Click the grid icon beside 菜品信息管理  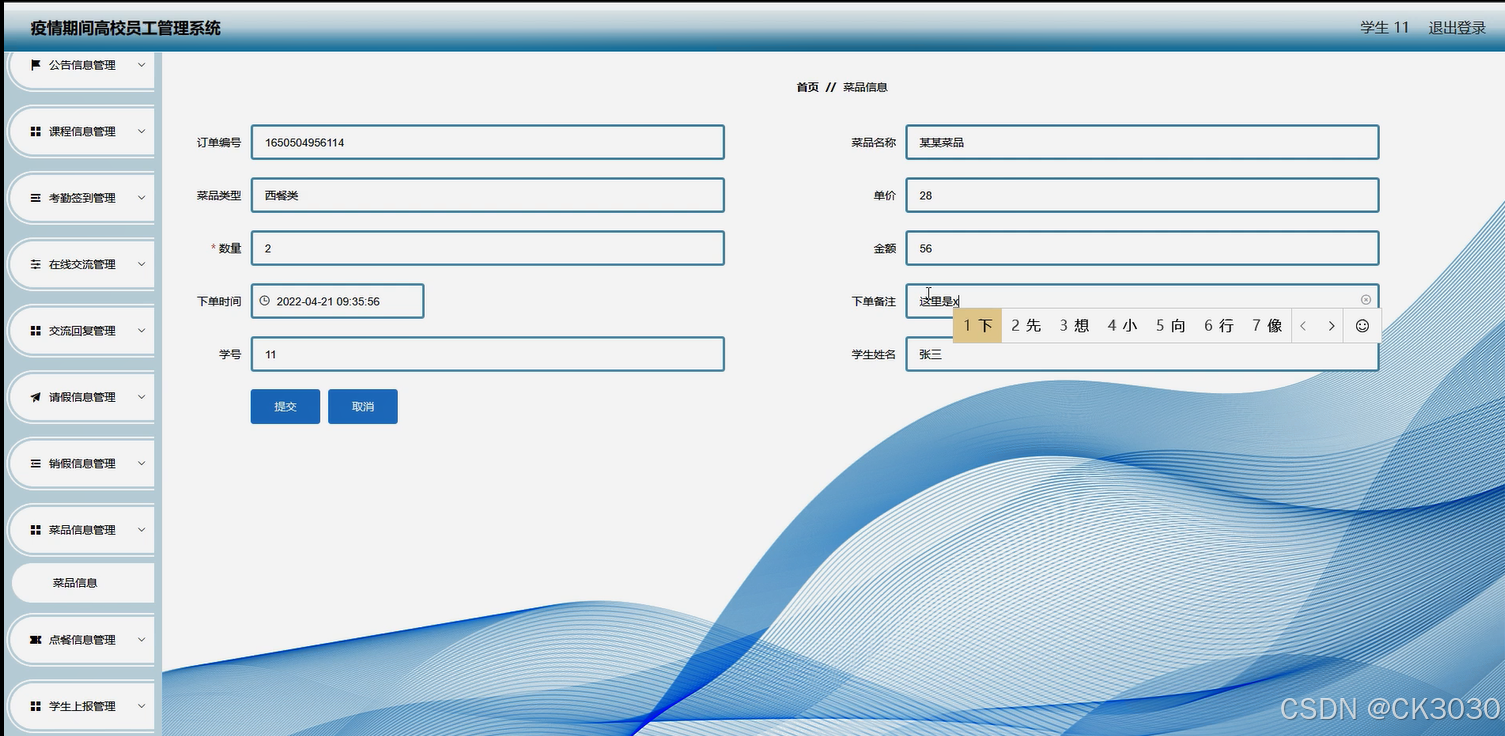point(36,530)
